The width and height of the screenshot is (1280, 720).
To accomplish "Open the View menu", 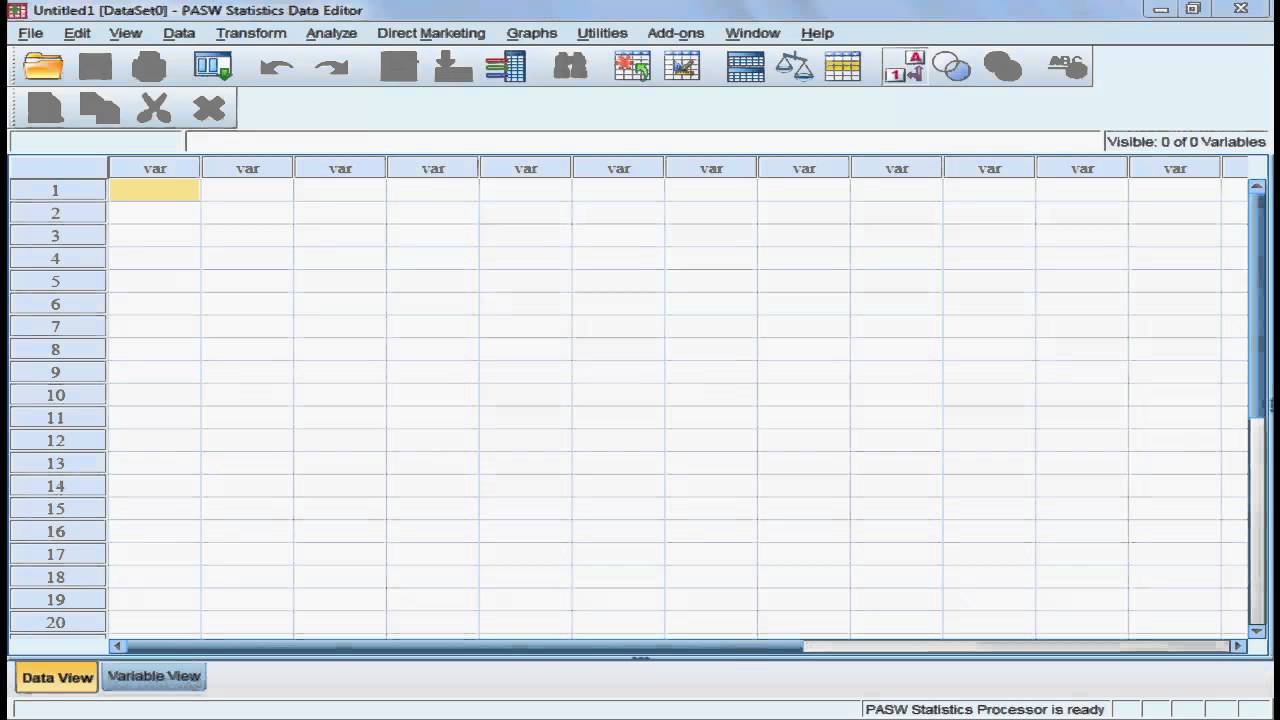I will pyautogui.click(x=125, y=33).
